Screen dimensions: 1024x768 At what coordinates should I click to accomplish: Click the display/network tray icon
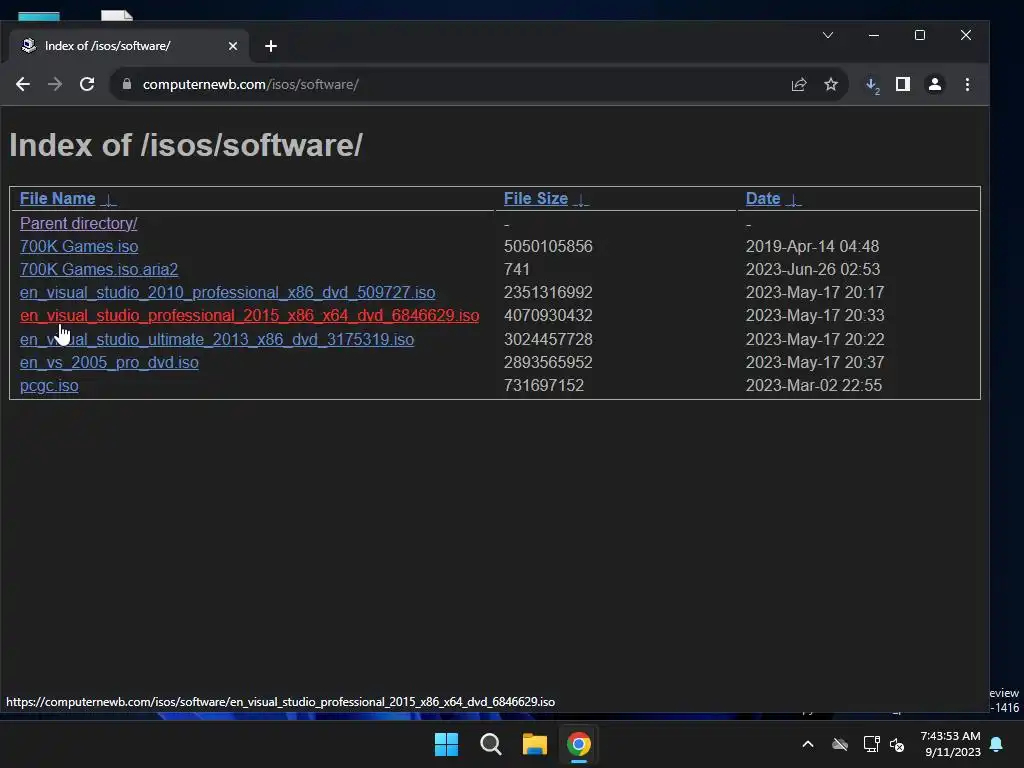(x=871, y=744)
